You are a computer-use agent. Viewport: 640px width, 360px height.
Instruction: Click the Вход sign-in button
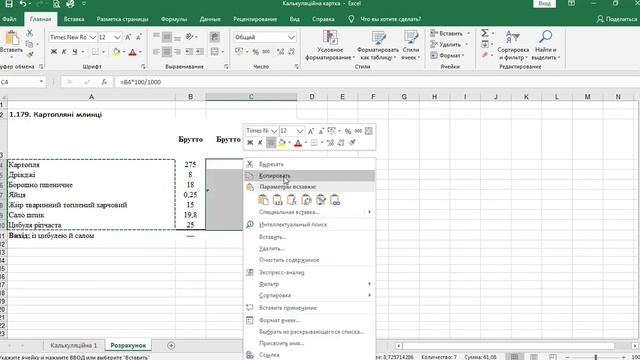tap(544, 4)
